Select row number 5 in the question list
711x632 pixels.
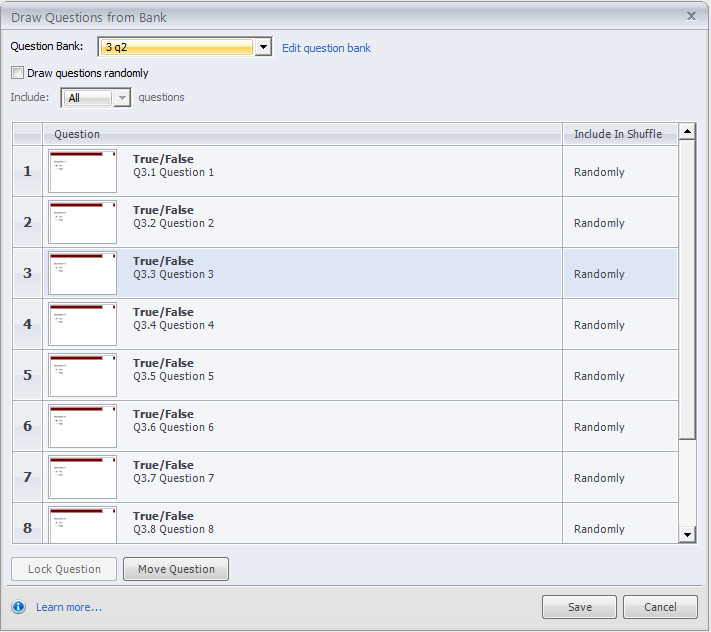click(x=27, y=376)
